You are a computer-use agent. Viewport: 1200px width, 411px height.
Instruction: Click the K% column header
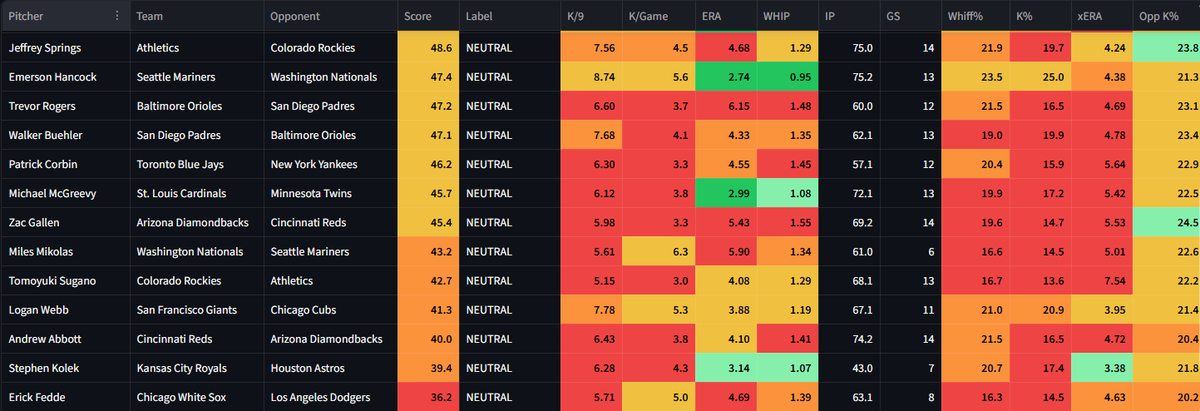(x=1040, y=16)
